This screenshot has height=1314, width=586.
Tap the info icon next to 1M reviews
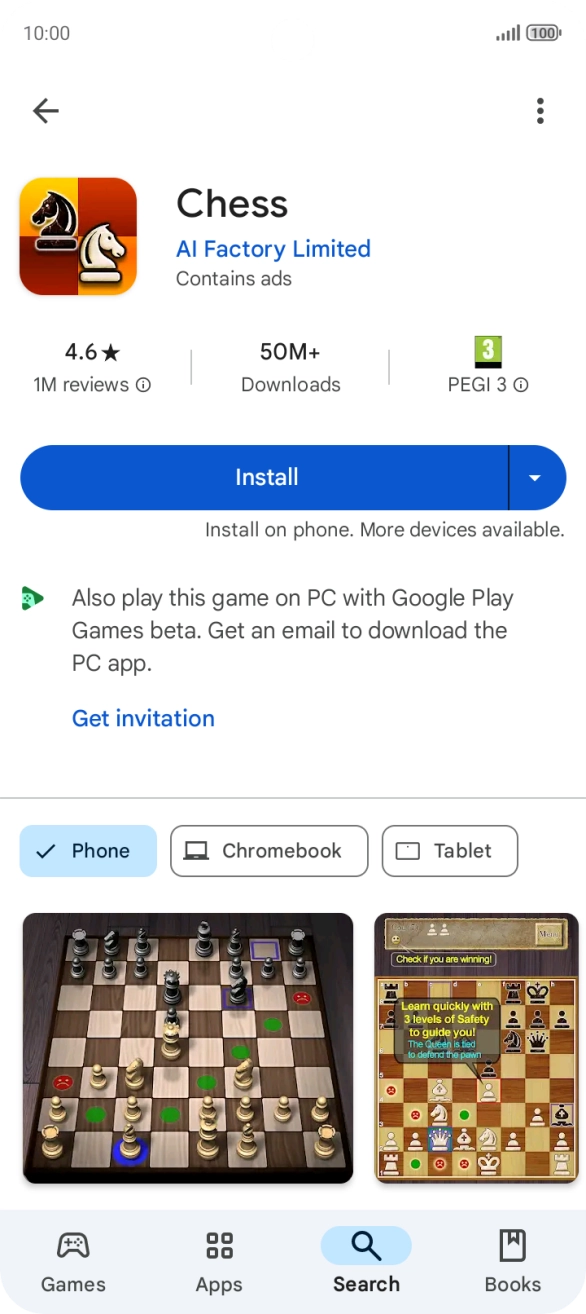point(143,385)
